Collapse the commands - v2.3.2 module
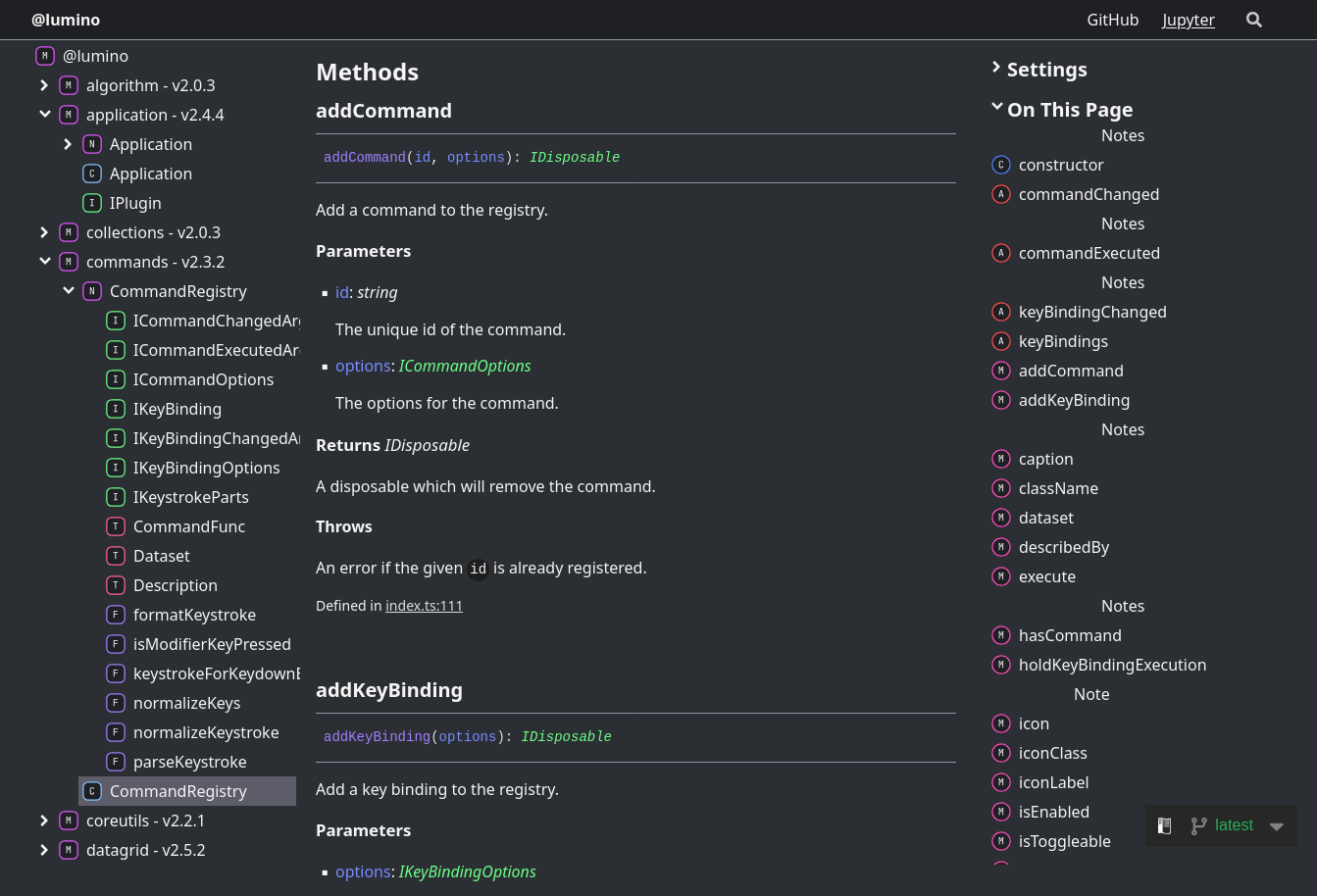 click(44, 262)
